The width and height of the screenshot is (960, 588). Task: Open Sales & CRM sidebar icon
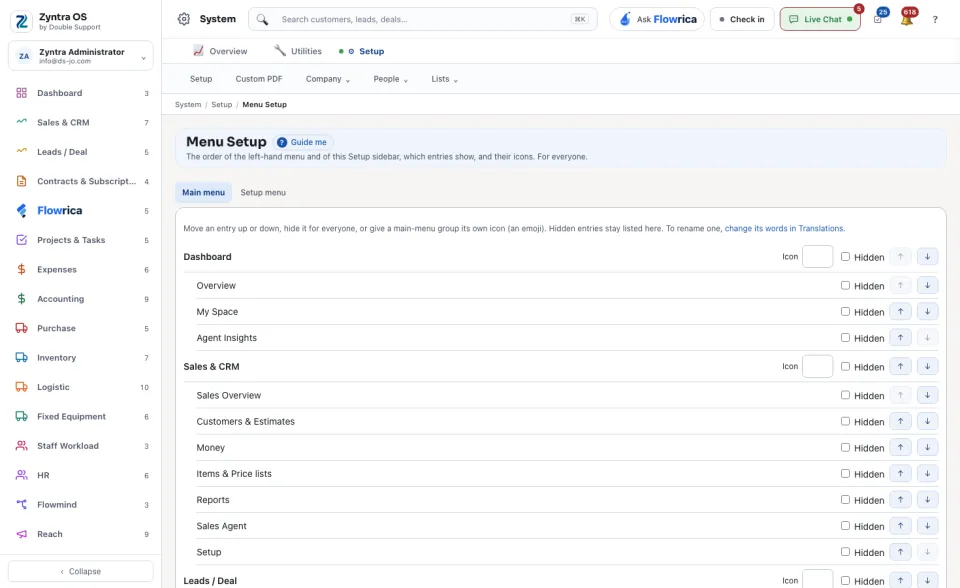pos(21,122)
